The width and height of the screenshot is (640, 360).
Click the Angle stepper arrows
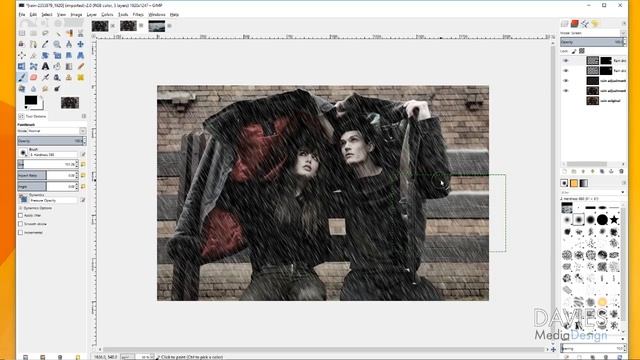(77, 186)
